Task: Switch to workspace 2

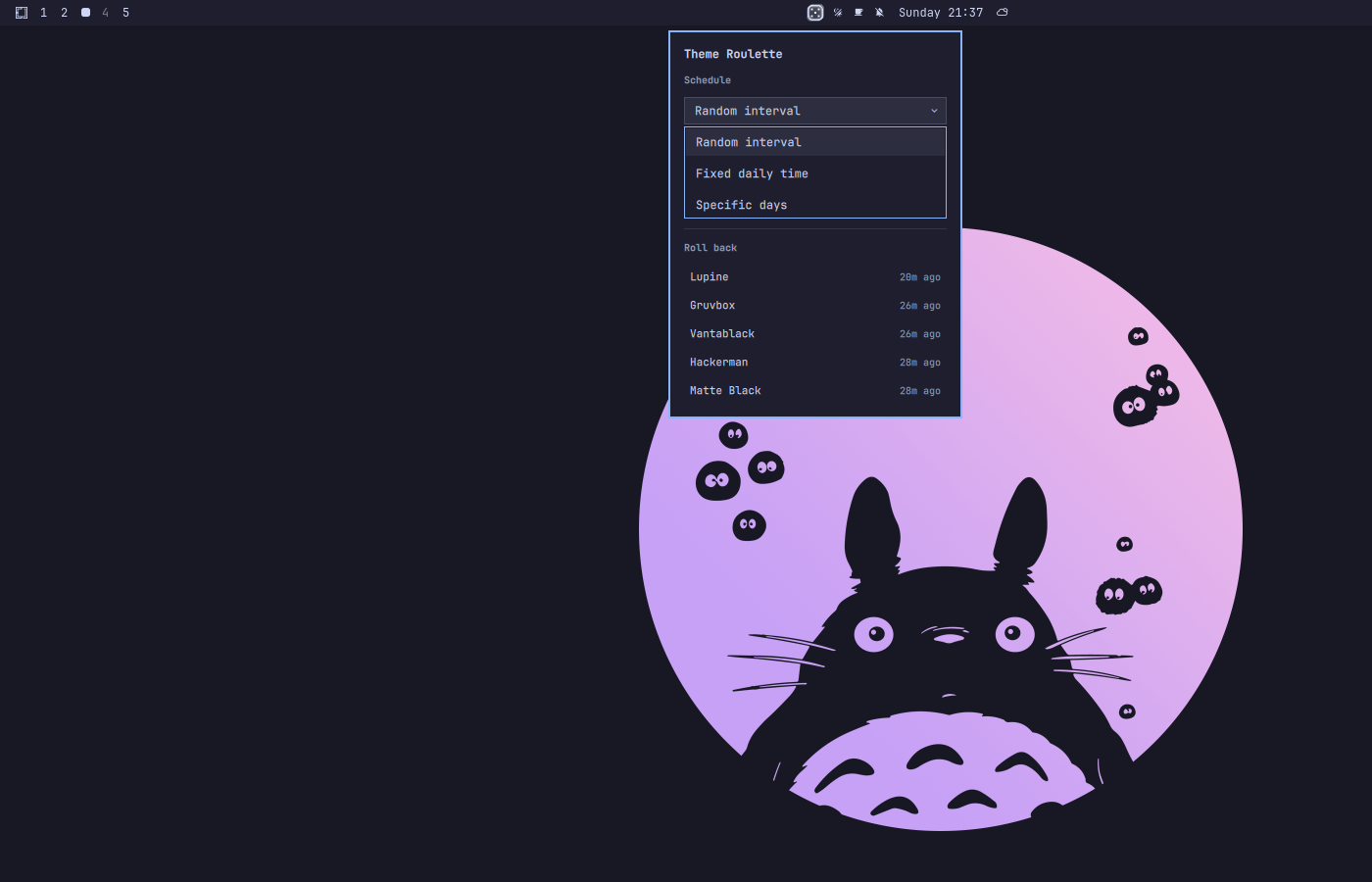Action: point(64,13)
